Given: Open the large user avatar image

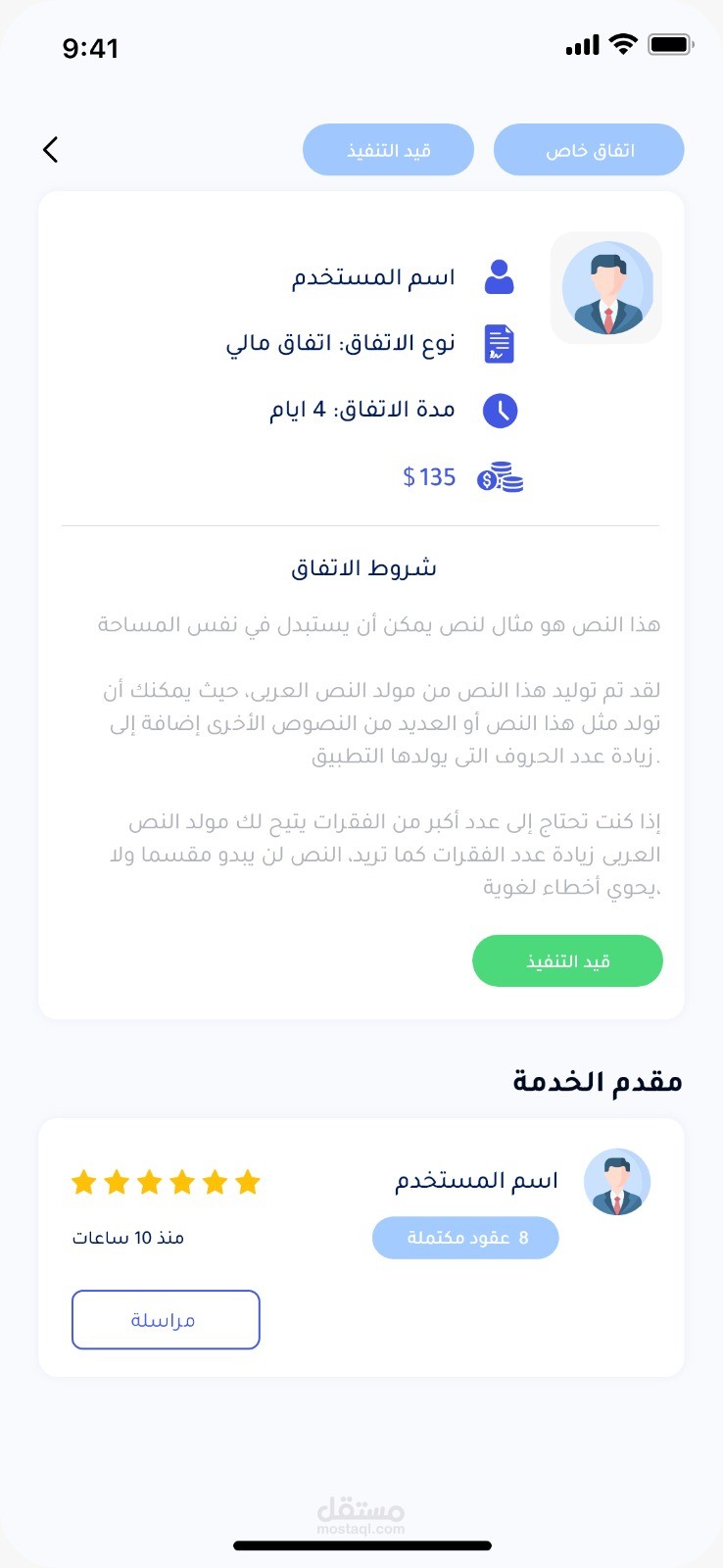Looking at the screenshot, I should tap(606, 288).
